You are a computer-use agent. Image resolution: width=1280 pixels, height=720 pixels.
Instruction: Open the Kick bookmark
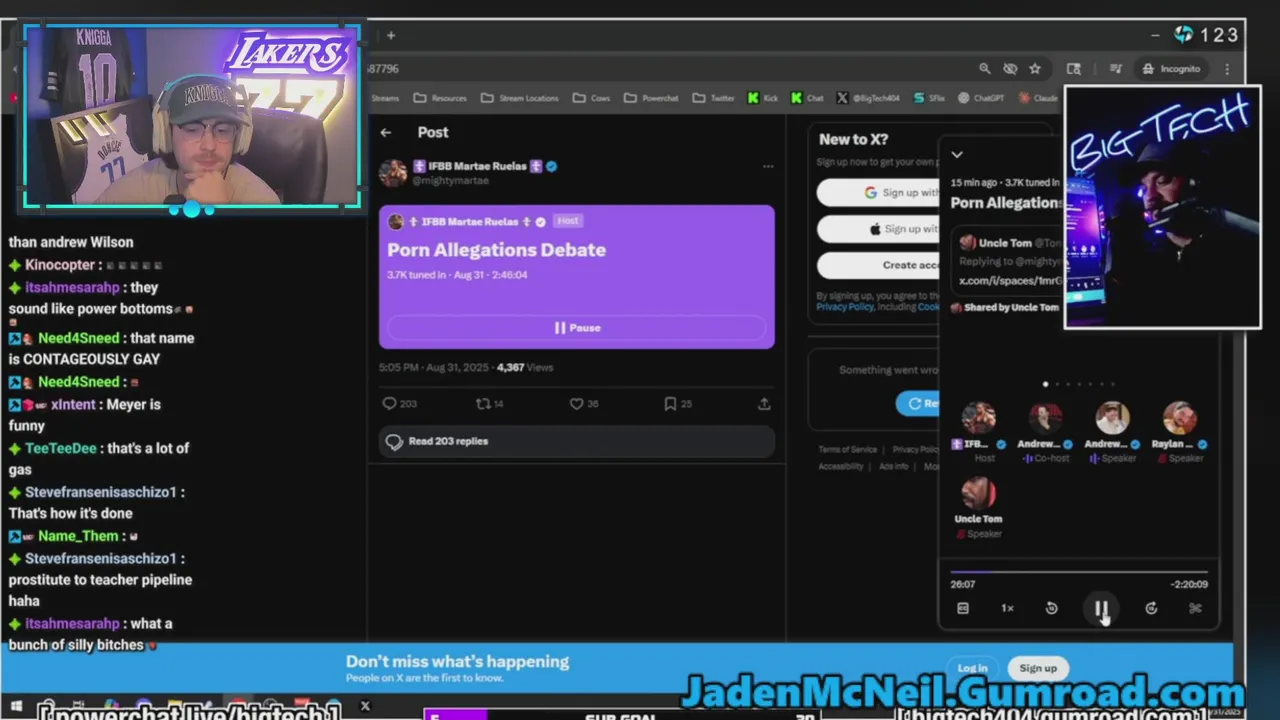pos(762,98)
